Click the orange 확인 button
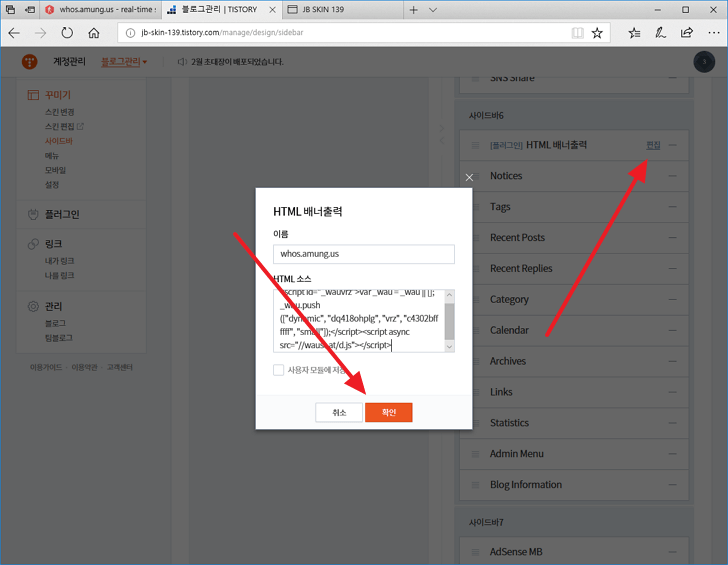This screenshot has width=728, height=565. tap(389, 412)
